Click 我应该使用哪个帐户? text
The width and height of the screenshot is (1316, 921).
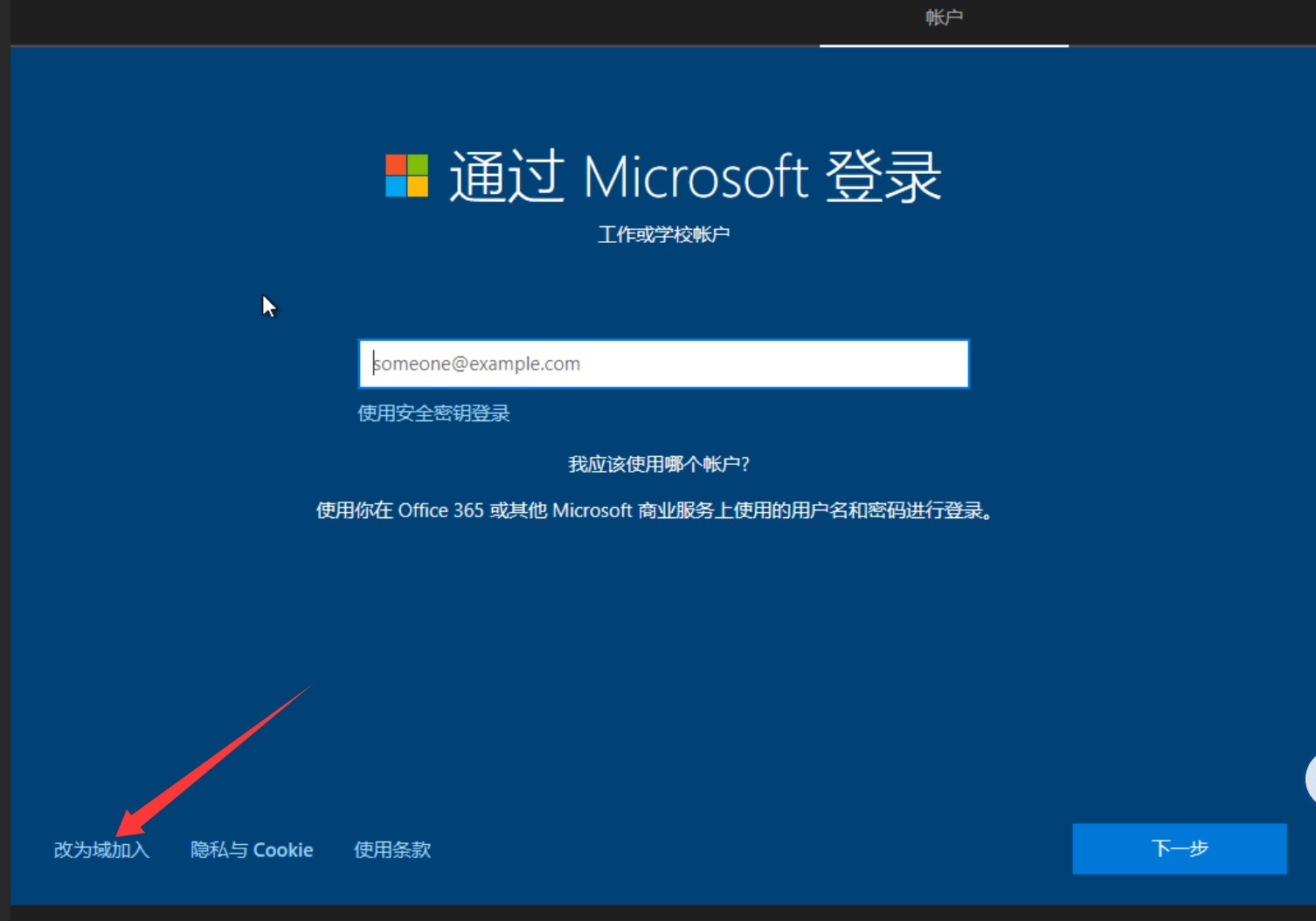(659, 464)
